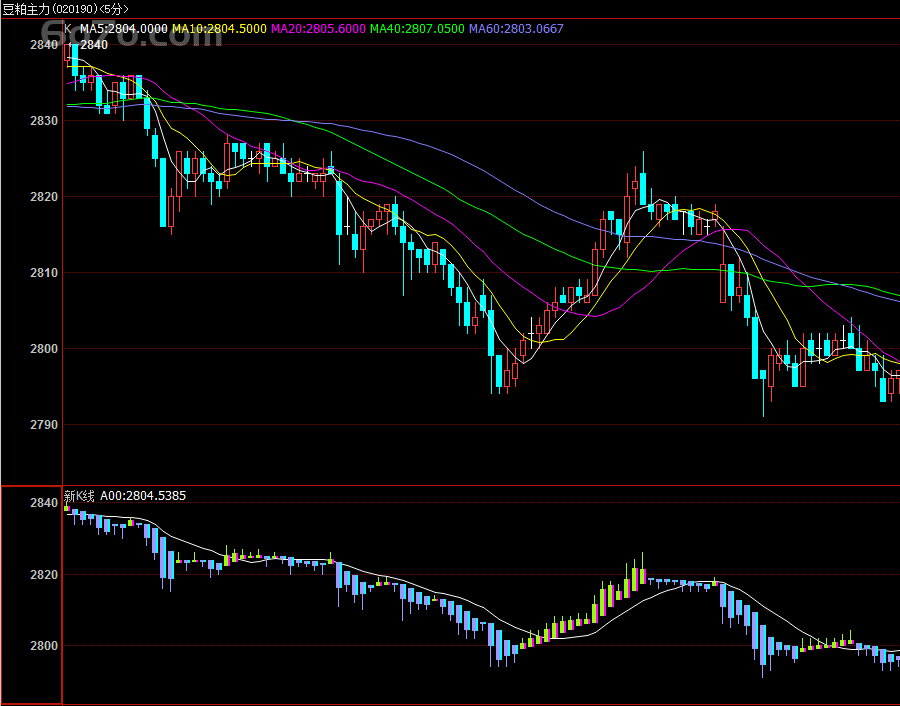
Task: Select the <5分> period label in title
Action: click(112, 8)
